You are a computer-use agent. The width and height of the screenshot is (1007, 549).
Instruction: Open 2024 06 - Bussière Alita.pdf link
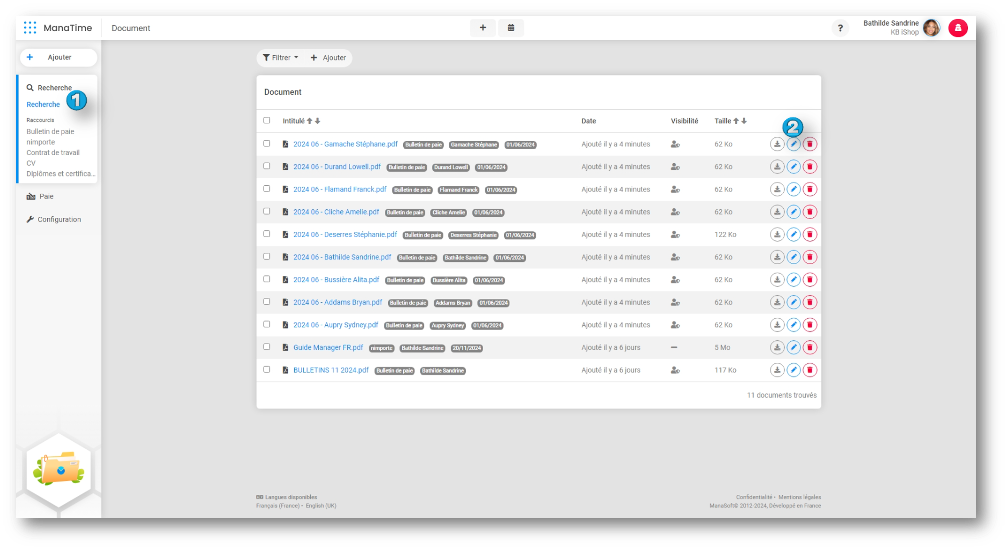click(x=337, y=280)
